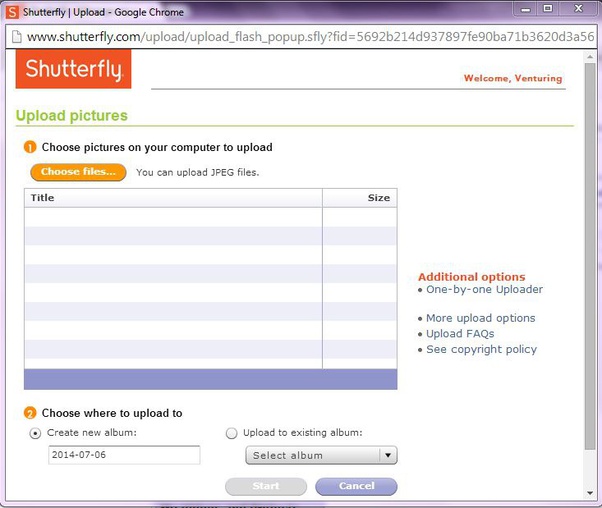Open Upload FAQs link
Screen dimensions: 602x508
coord(460,334)
